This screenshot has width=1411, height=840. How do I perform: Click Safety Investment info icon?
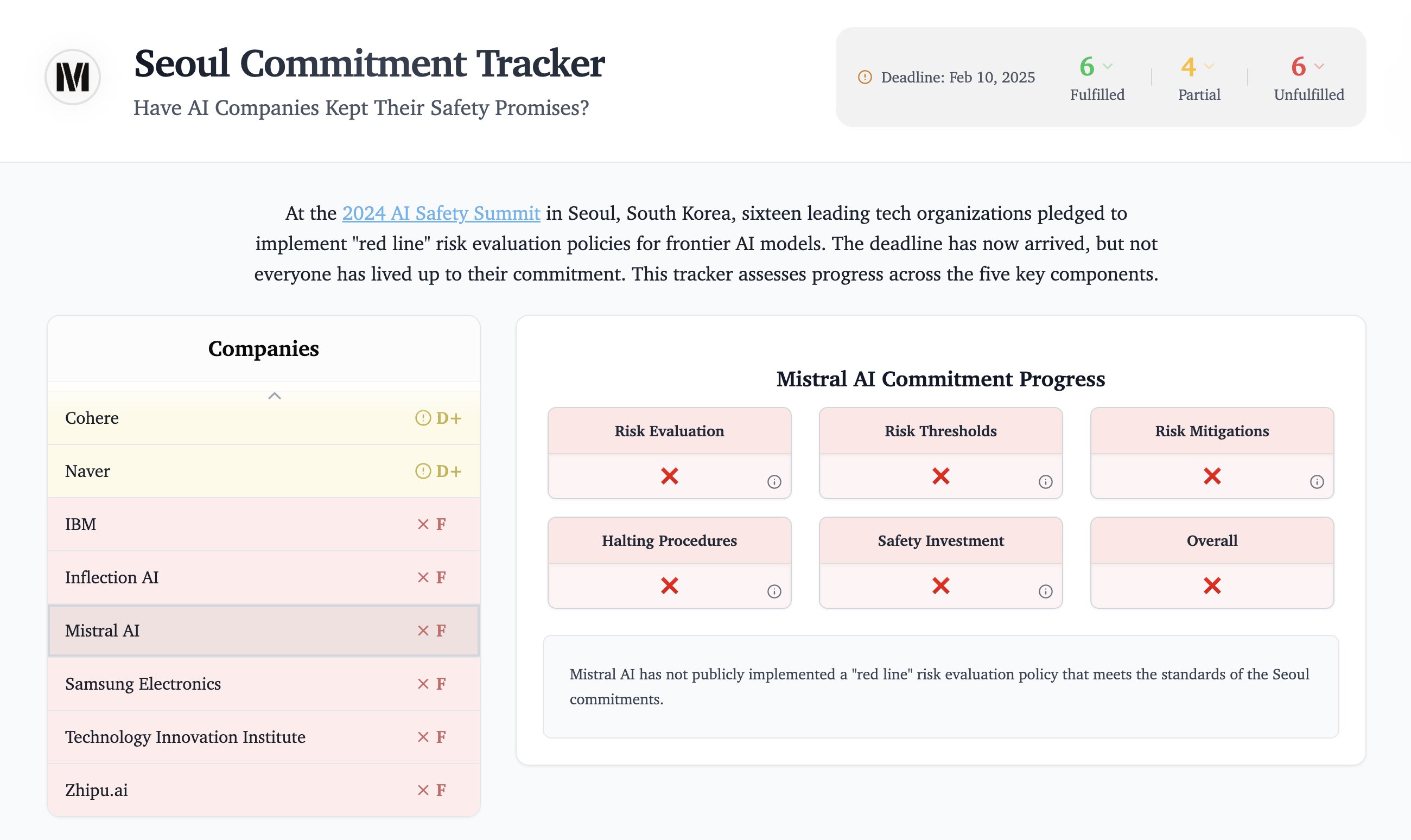(x=1045, y=591)
